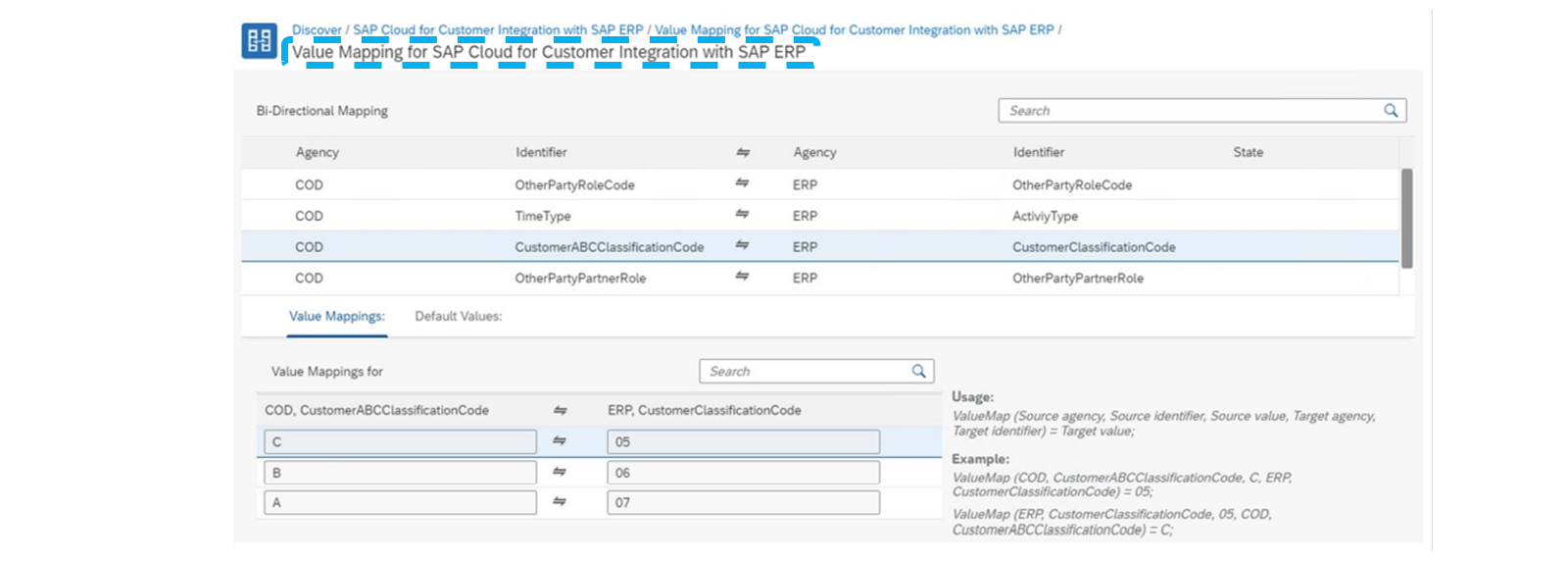Select the COD OtherPartyPartnerRole identifier cell
The image size is (1568, 561).
click(580, 279)
